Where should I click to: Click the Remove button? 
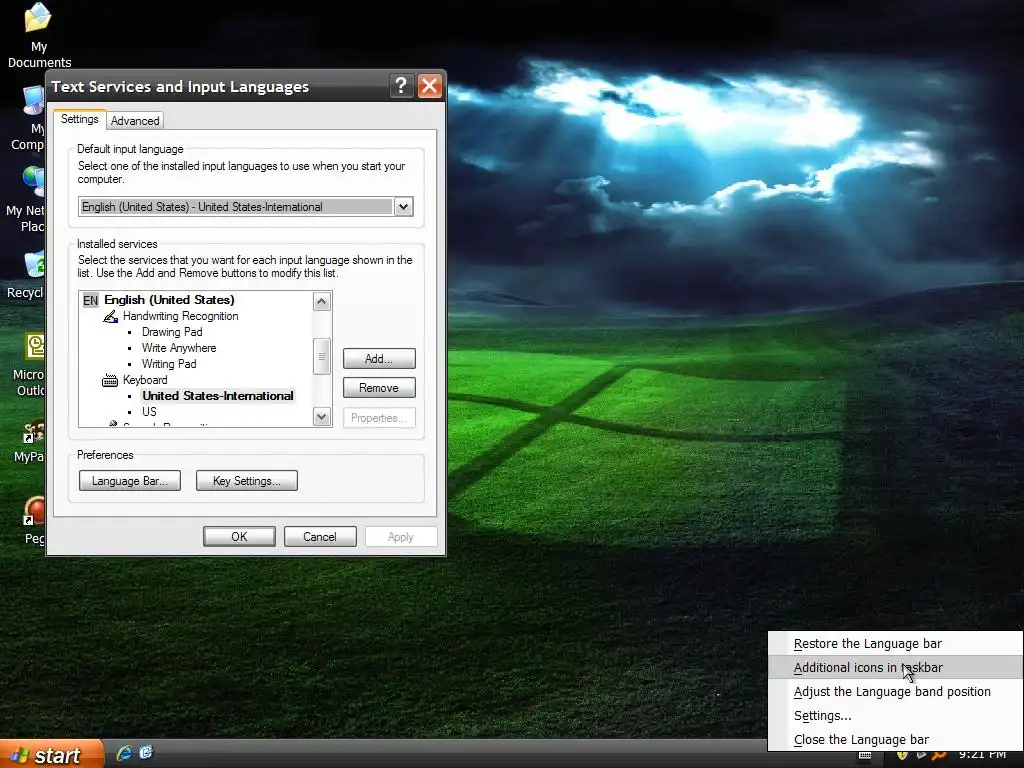[x=379, y=388]
